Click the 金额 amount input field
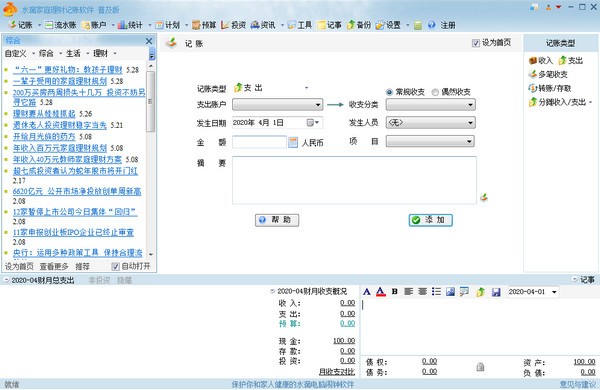Screen dimensions: 600x390 point(259,142)
